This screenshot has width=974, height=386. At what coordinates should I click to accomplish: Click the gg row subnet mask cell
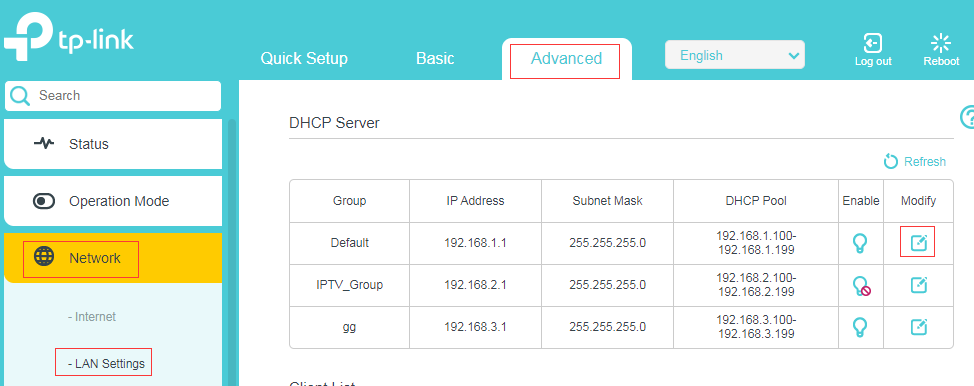tap(608, 326)
